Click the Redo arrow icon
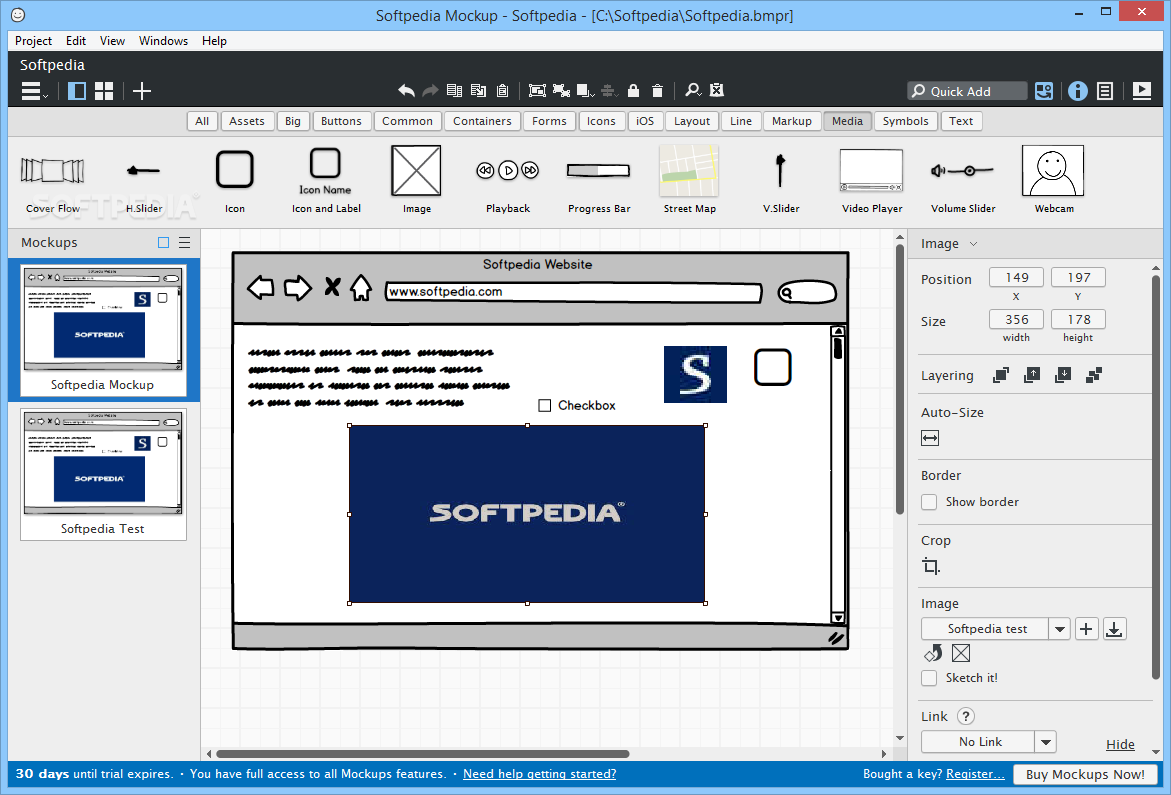 click(430, 90)
